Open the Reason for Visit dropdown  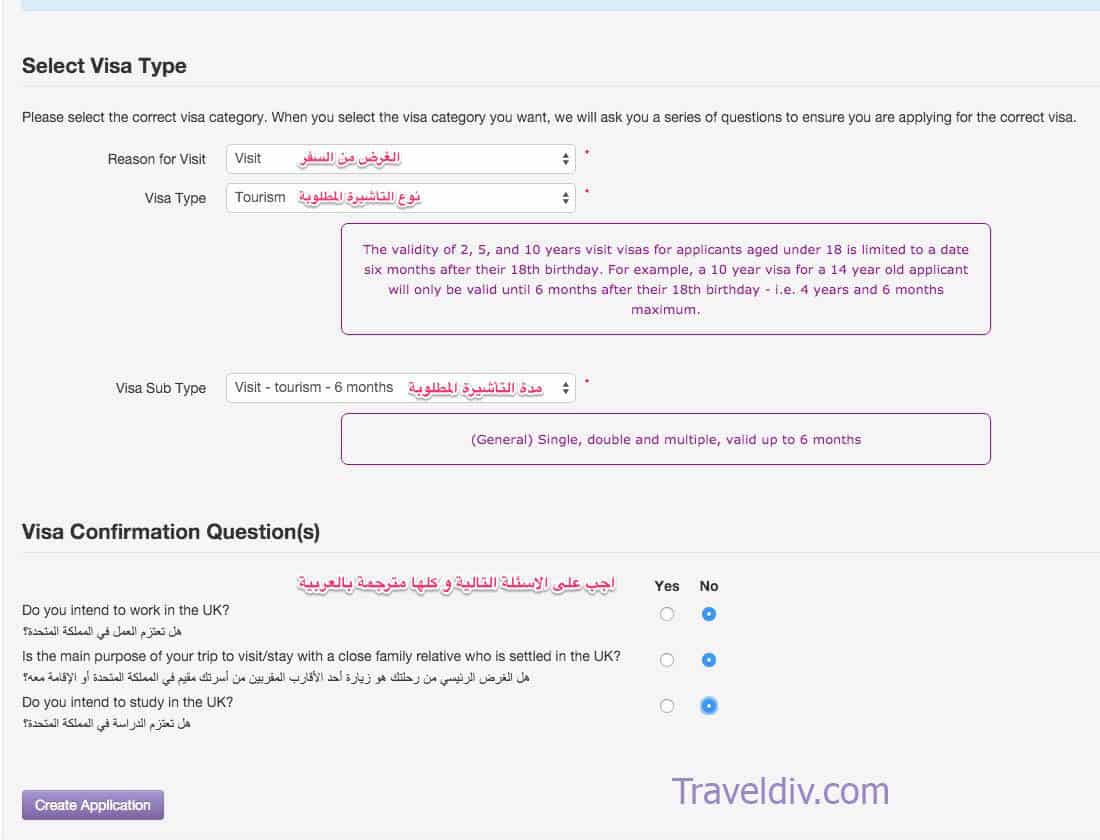[x=401, y=159]
